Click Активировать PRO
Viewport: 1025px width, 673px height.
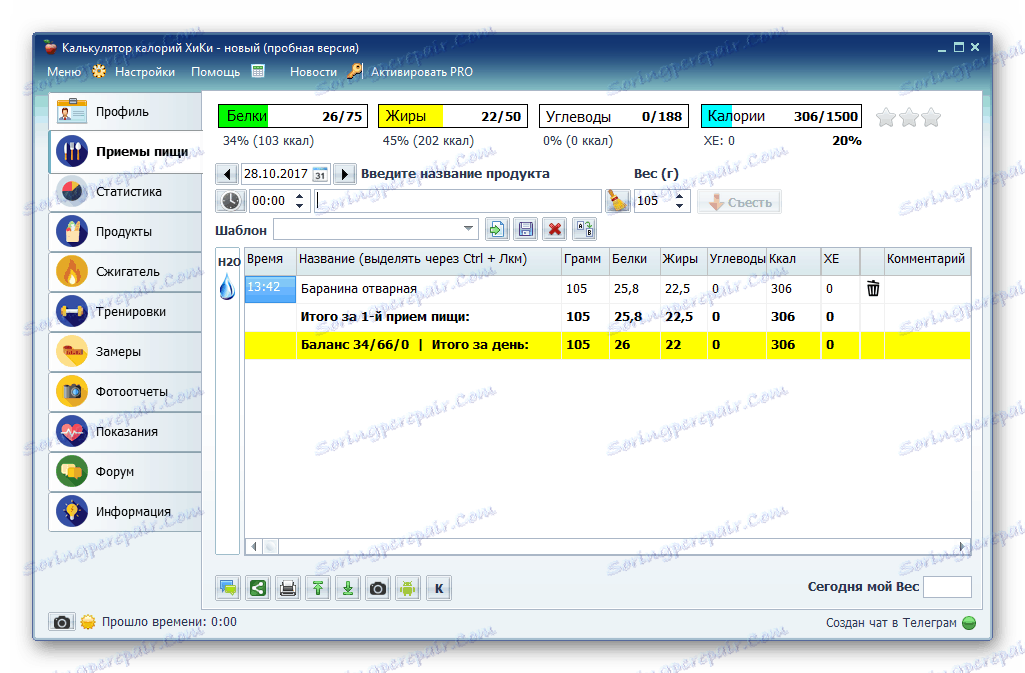[422, 72]
